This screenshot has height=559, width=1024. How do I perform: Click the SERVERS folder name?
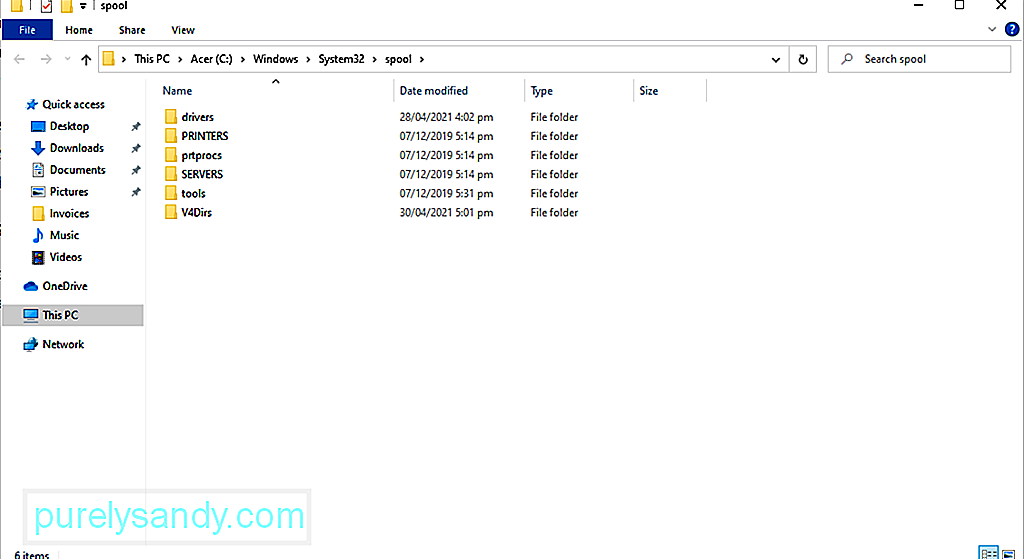click(x=202, y=174)
